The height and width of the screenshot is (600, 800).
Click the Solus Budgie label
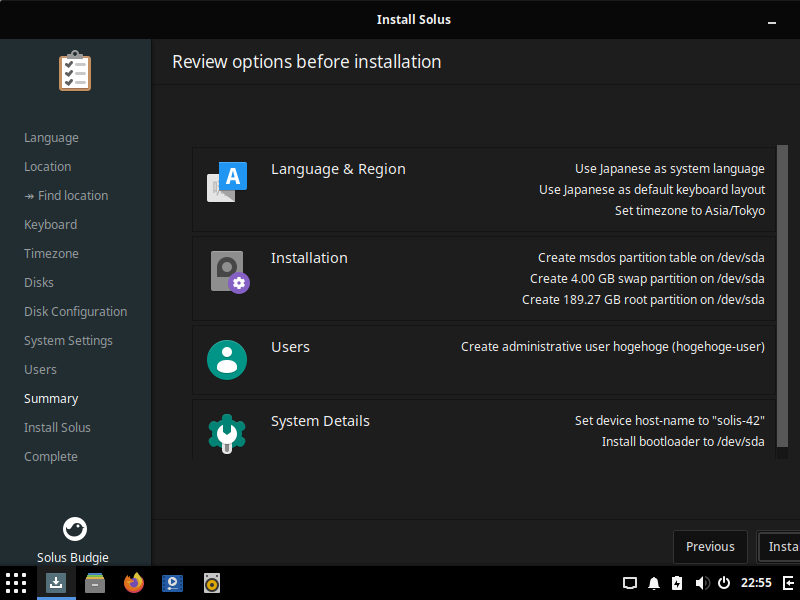tap(72, 557)
